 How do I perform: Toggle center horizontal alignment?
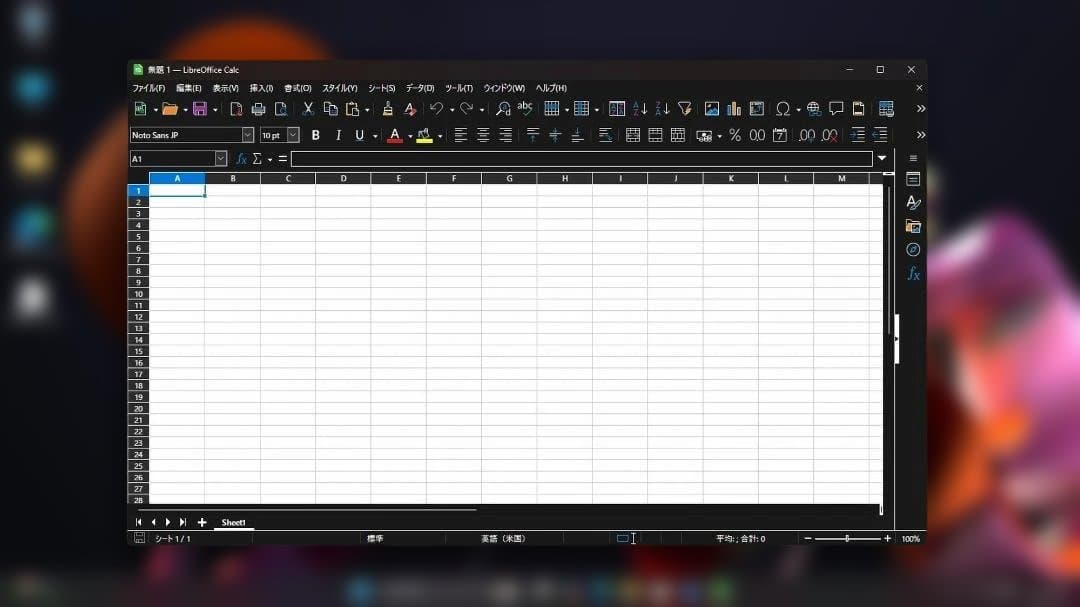(x=483, y=135)
